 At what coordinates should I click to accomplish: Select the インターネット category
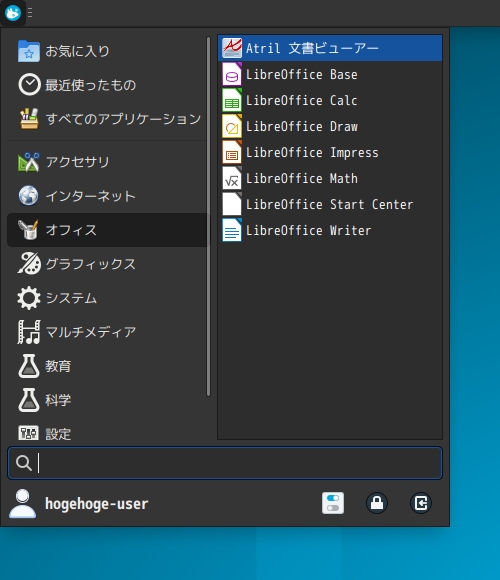[x=107, y=196]
